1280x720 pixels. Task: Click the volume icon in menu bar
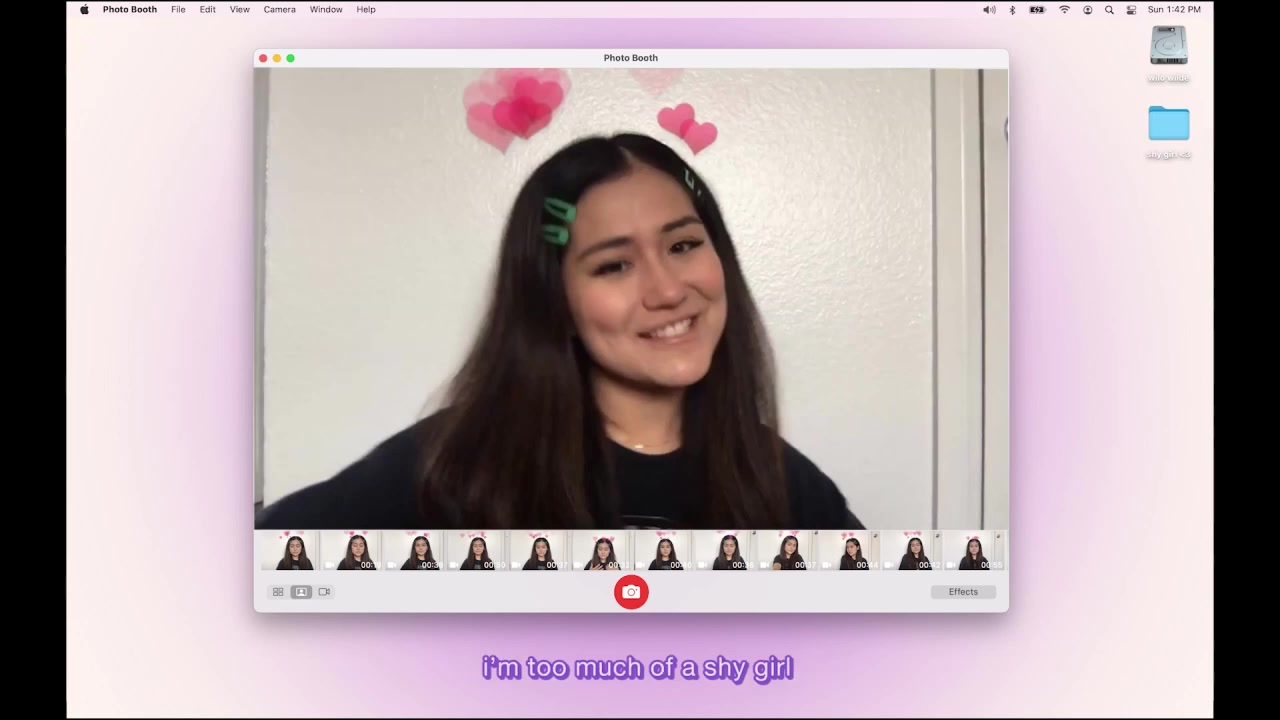coord(989,9)
